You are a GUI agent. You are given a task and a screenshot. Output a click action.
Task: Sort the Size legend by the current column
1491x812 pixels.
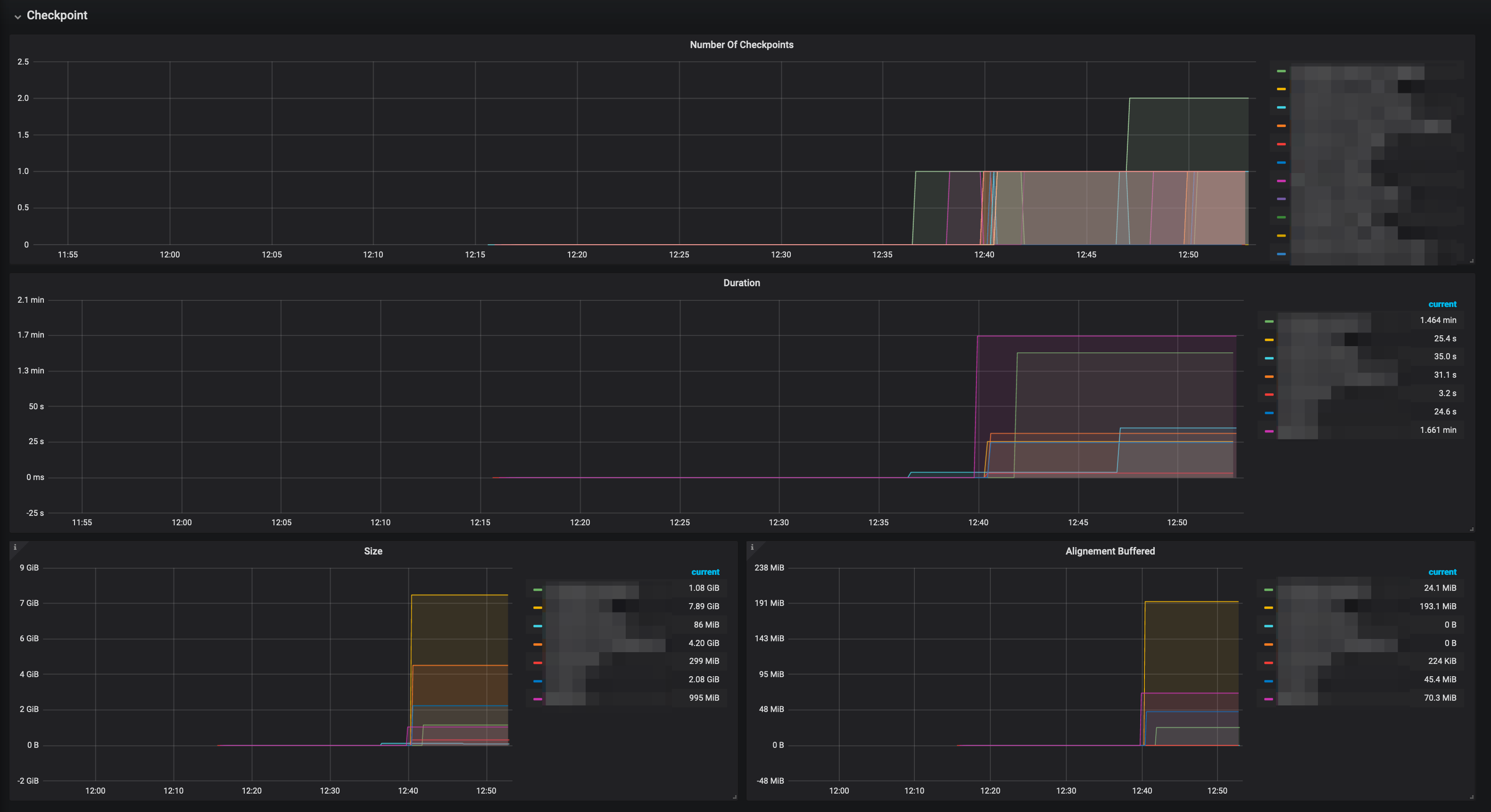coord(705,572)
